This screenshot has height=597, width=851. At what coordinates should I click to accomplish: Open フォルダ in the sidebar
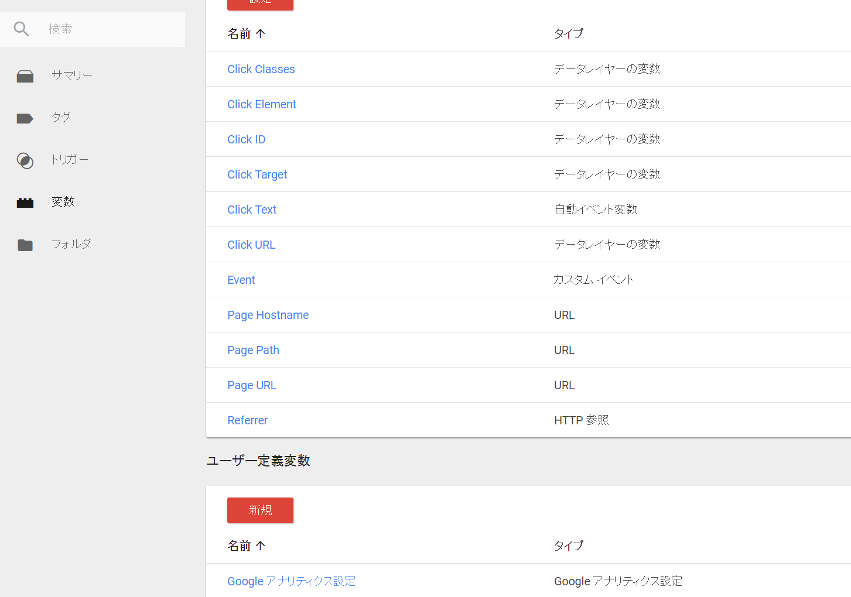(71, 244)
